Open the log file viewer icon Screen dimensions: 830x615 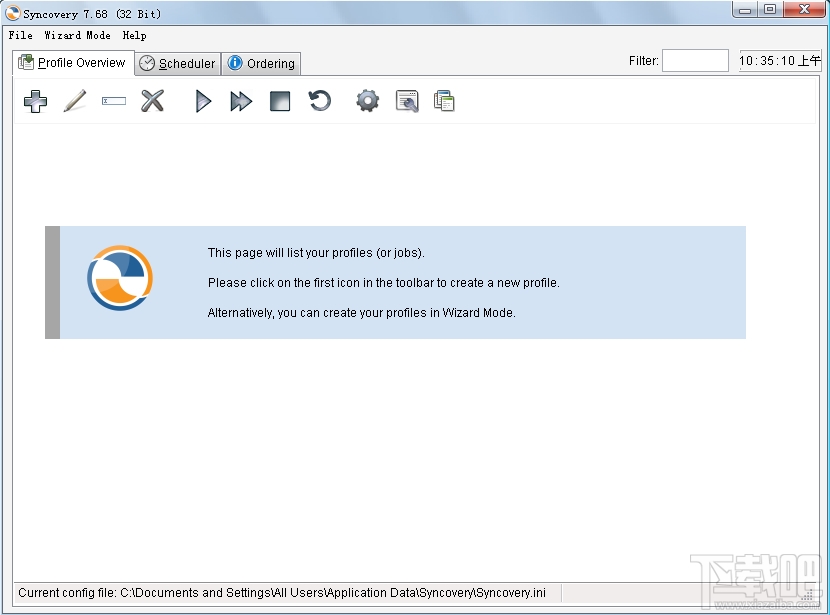(407, 101)
